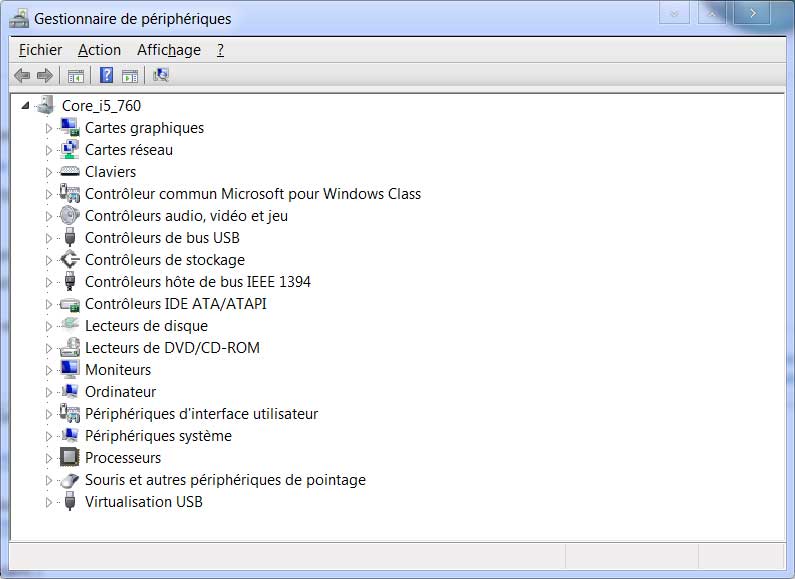Select the Core_i5_760 label
Image resolution: width=795 pixels, height=579 pixels.
[x=101, y=105]
